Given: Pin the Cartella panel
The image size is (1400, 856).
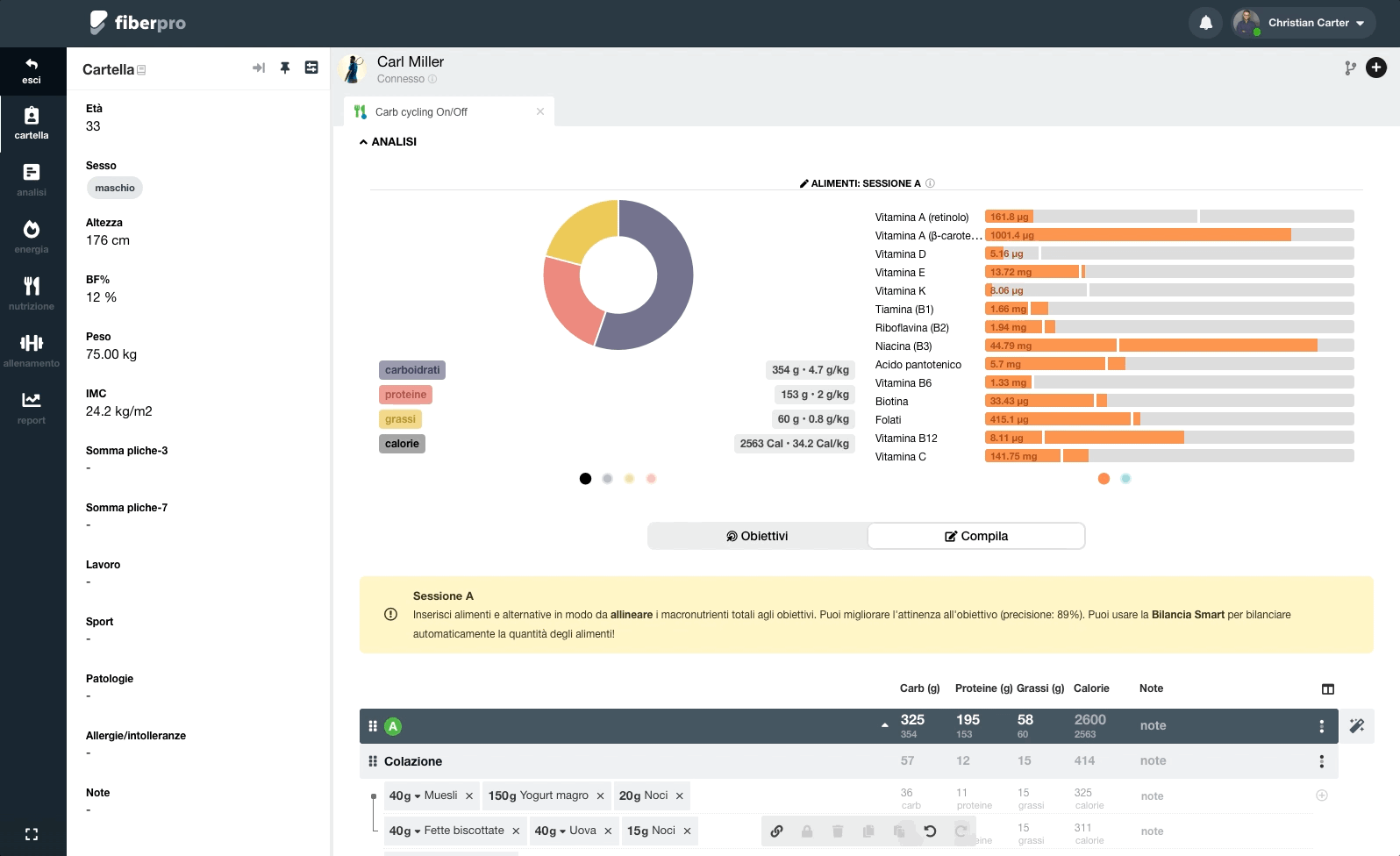Looking at the screenshot, I should 285,68.
